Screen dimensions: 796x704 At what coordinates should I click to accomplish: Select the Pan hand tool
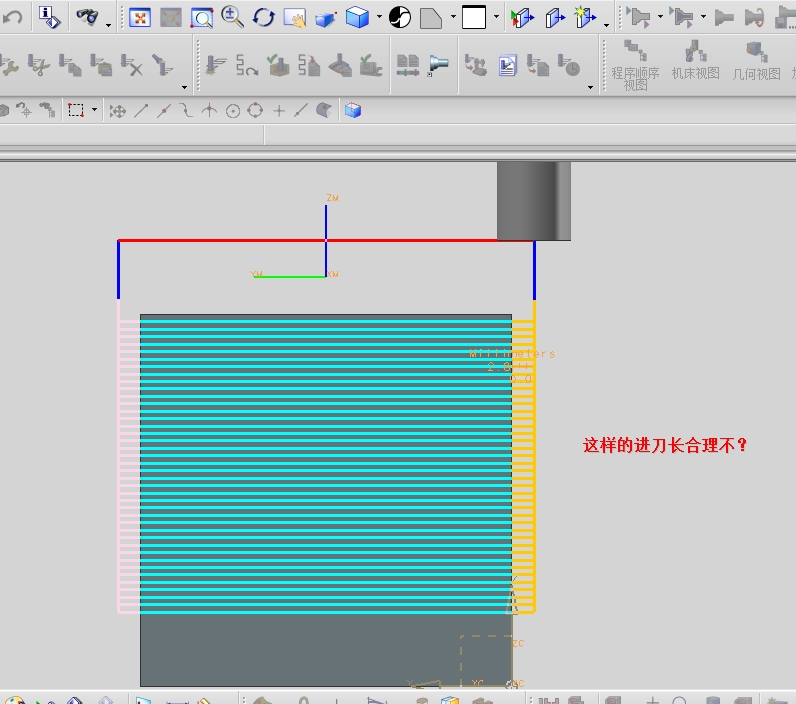tap(295, 18)
